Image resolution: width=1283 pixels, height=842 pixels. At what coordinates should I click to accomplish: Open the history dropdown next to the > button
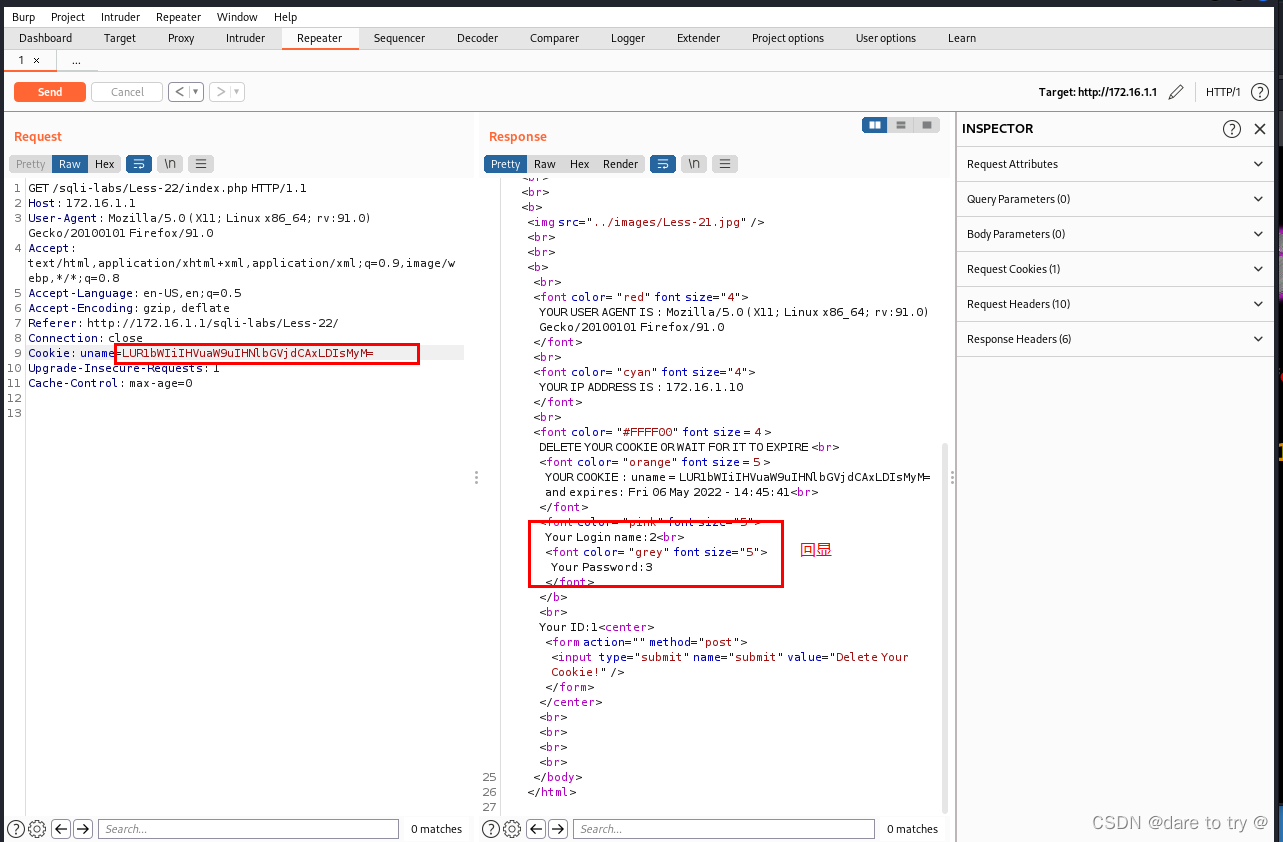point(237,92)
